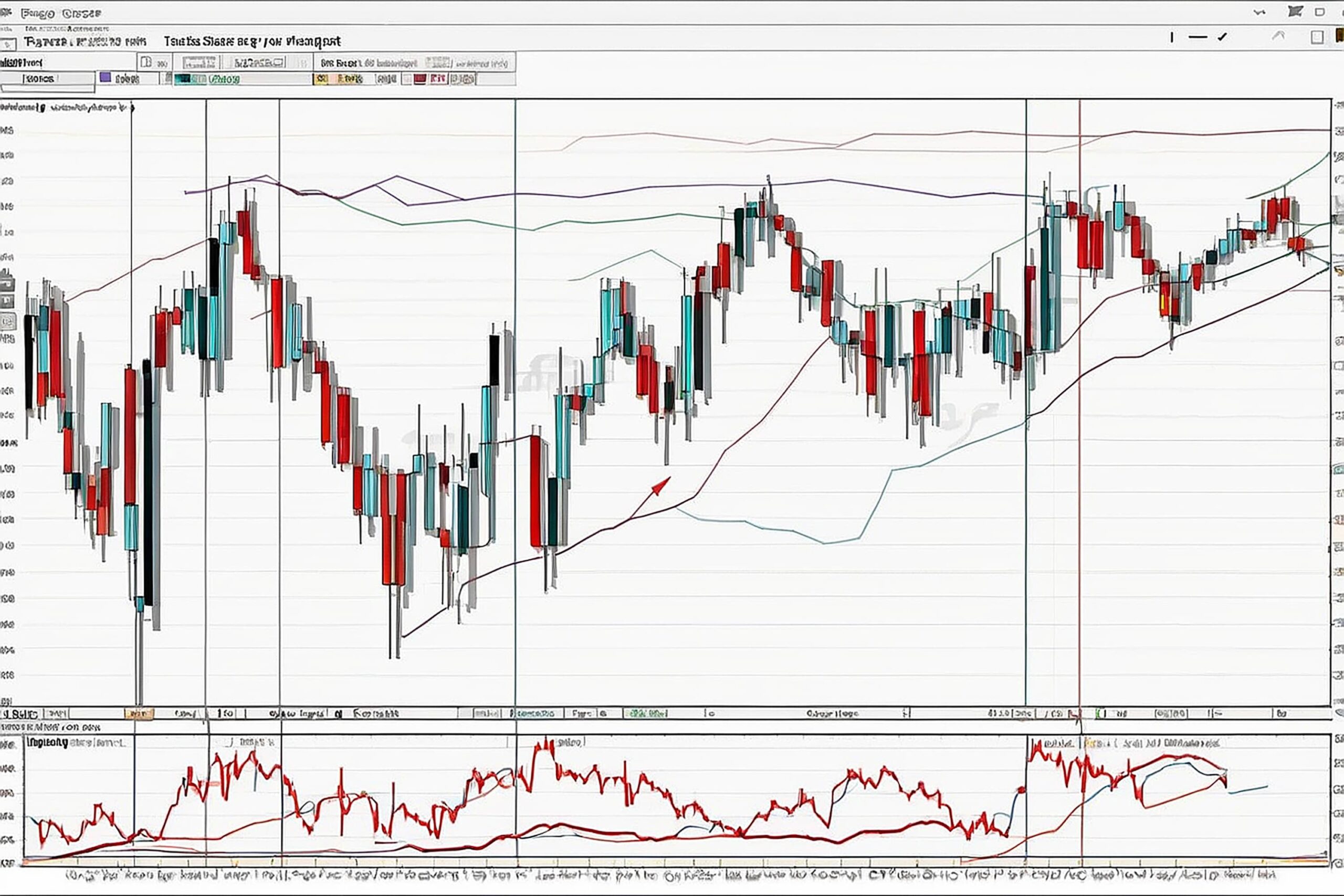Click the application logo icon at top-left

click(x=6, y=13)
